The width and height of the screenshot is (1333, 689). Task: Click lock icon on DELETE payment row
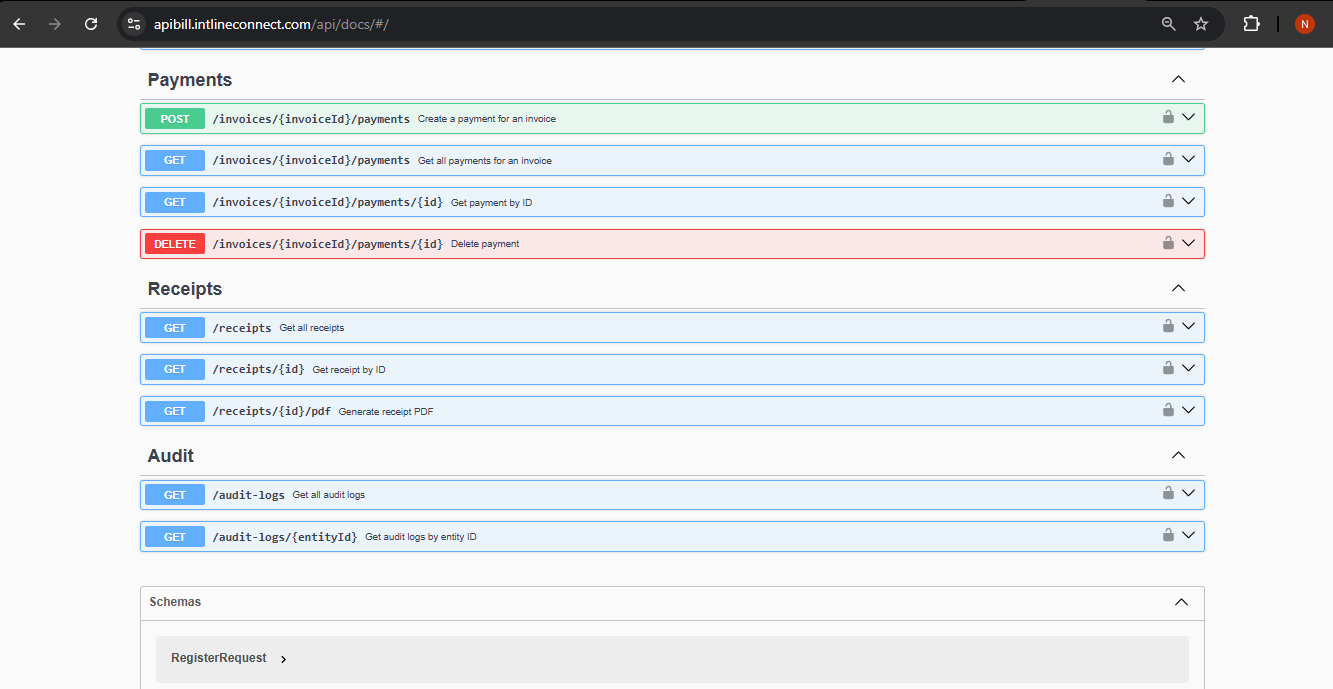[x=1167, y=243]
